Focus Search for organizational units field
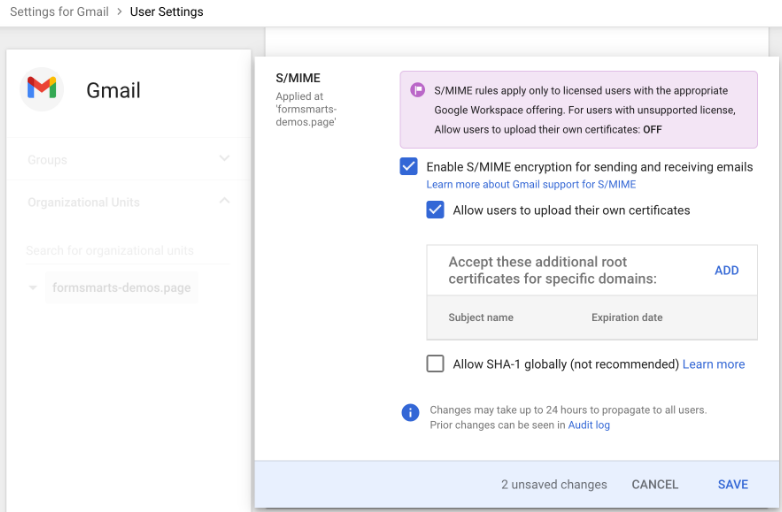The width and height of the screenshot is (782, 512). tap(128, 250)
